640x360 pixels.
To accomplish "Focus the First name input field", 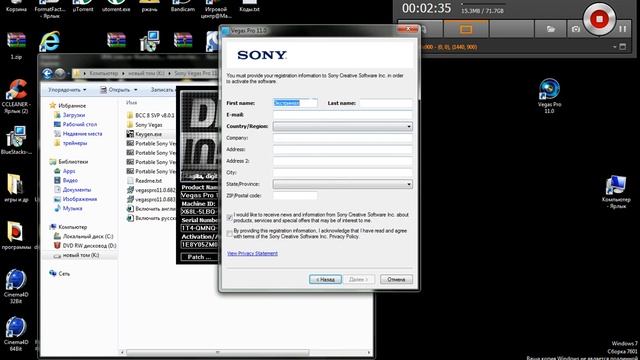I will 295,103.
